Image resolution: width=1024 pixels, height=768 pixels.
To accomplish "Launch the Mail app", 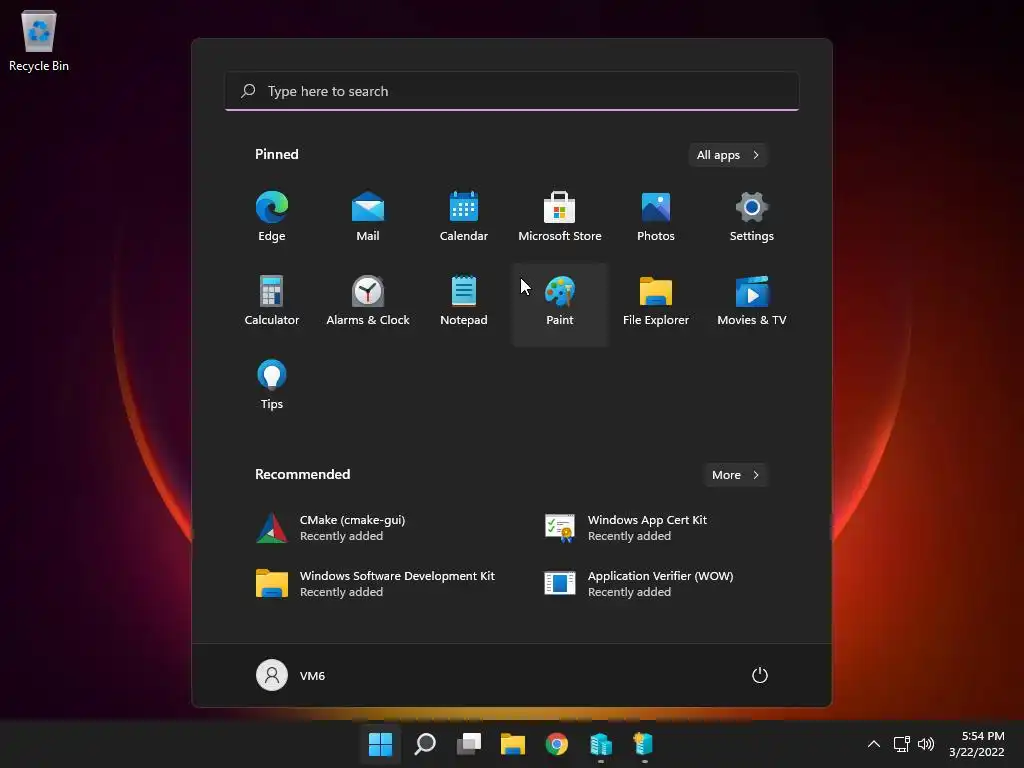I will (x=368, y=217).
